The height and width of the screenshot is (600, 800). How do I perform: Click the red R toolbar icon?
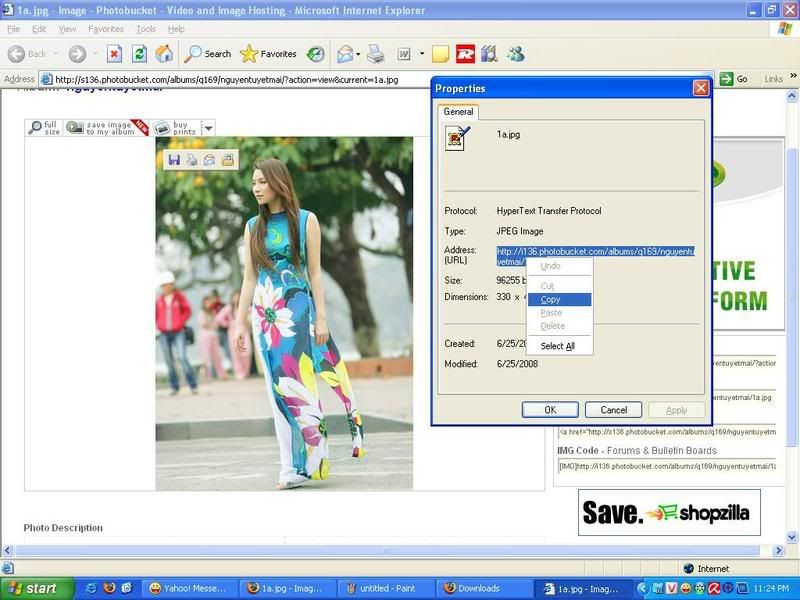tap(465, 54)
